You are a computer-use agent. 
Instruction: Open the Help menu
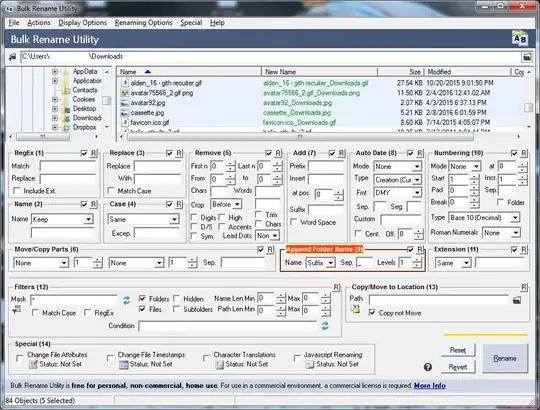coord(217,23)
